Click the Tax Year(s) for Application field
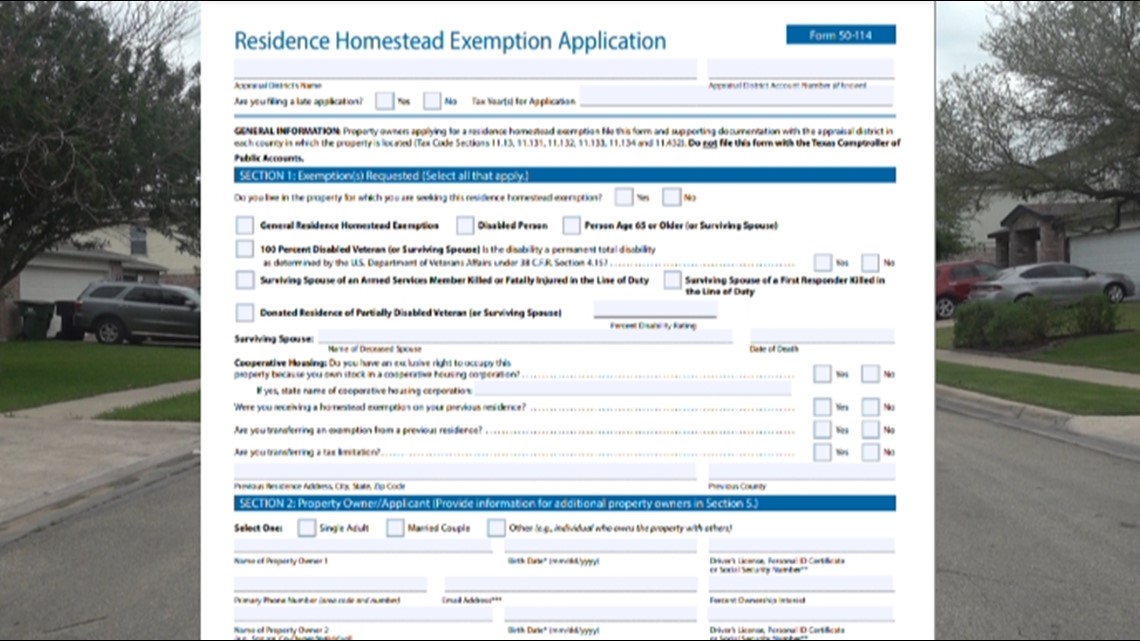The width and height of the screenshot is (1140, 641). click(736, 97)
